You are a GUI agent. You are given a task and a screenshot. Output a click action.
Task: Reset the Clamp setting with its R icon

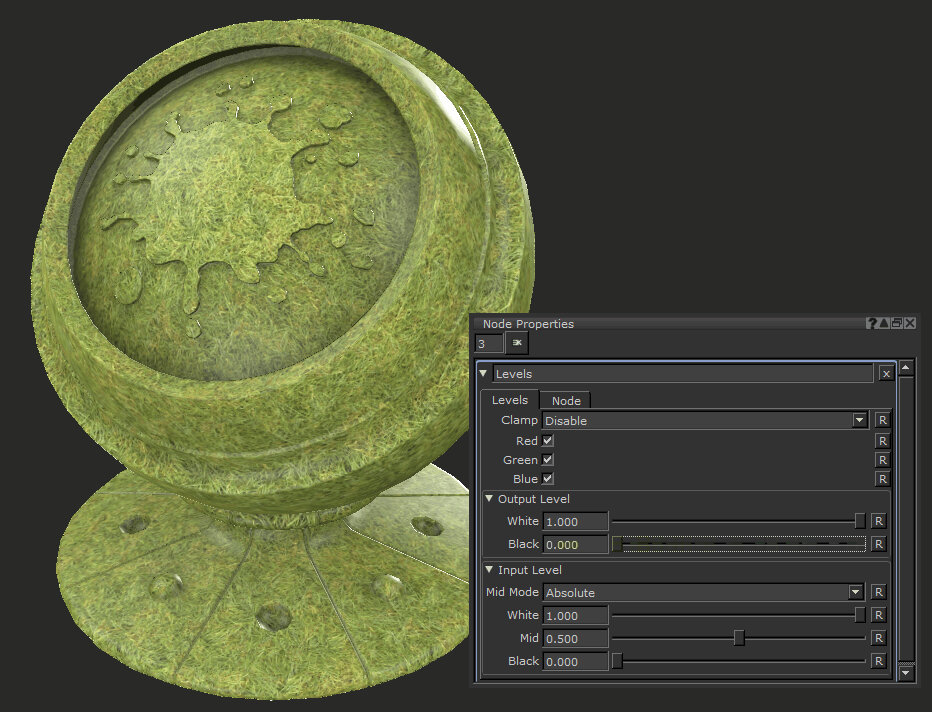tap(881, 421)
